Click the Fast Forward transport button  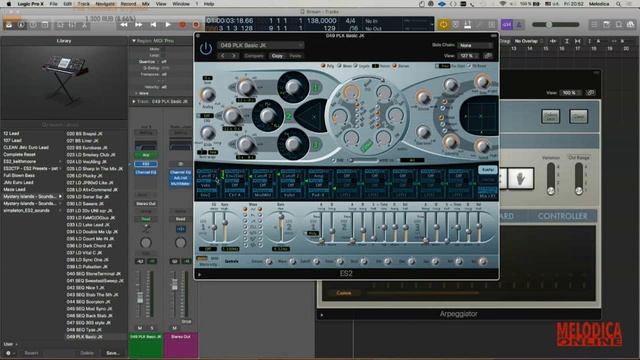[x=138, y=25]
